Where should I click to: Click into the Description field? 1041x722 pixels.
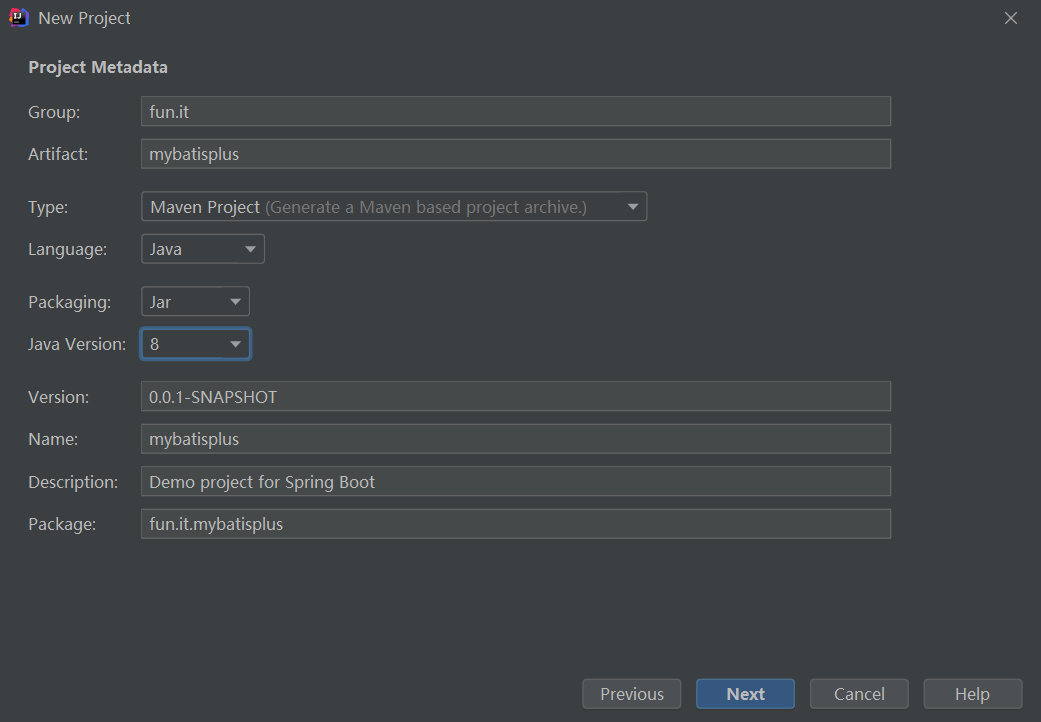pyautogui.click(x=515, y=482)
